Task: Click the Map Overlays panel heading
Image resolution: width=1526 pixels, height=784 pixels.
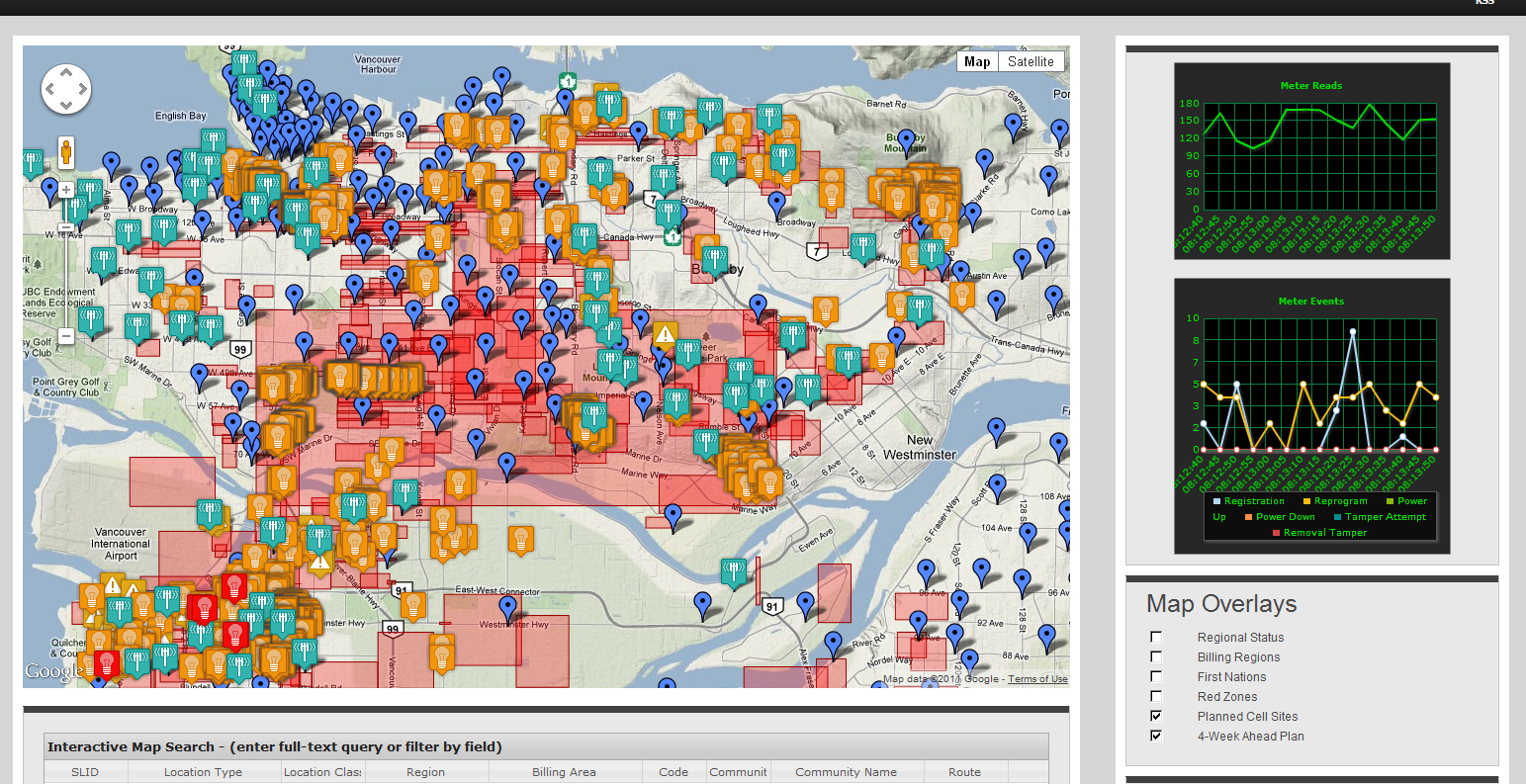Action: coord(1221,604)
